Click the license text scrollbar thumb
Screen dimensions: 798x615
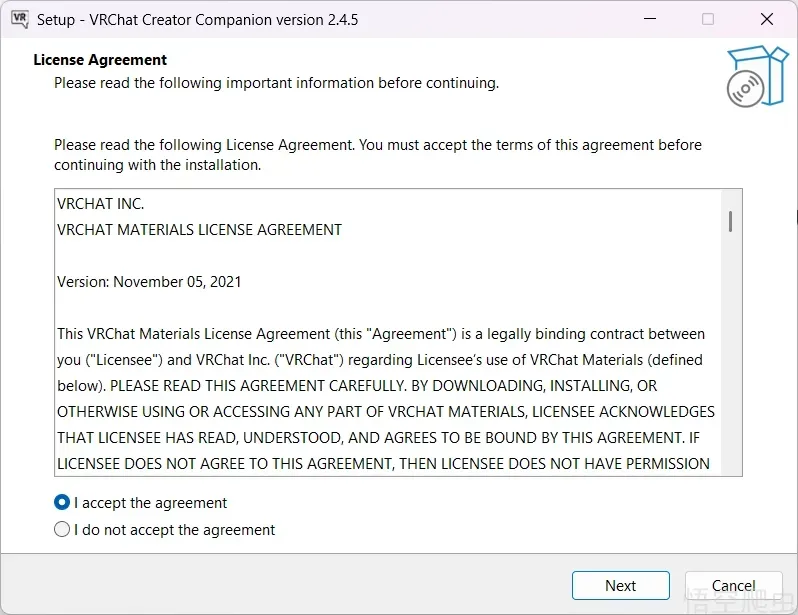coord(731,220)
